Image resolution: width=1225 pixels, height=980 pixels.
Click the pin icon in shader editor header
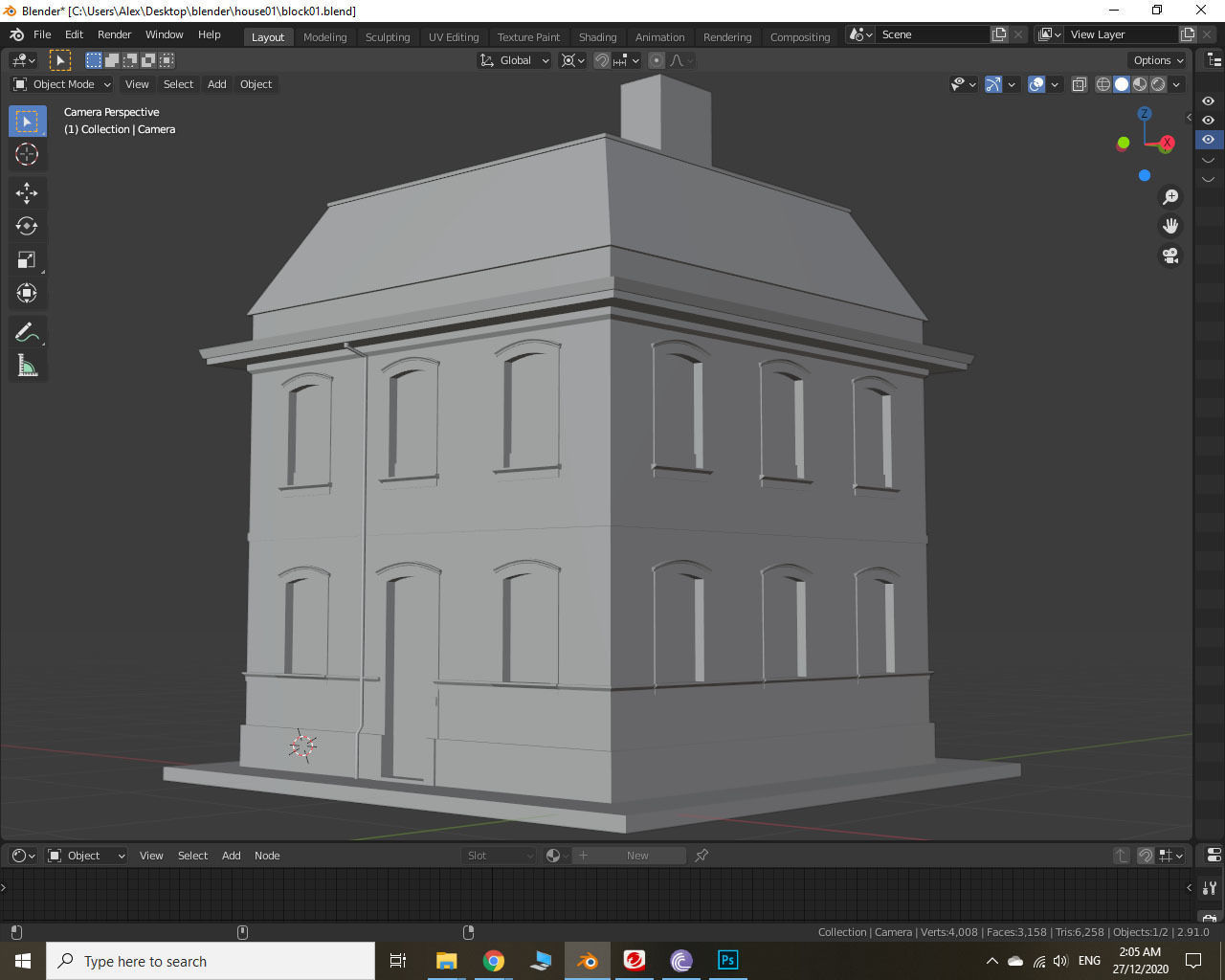[x=702, y=856]
